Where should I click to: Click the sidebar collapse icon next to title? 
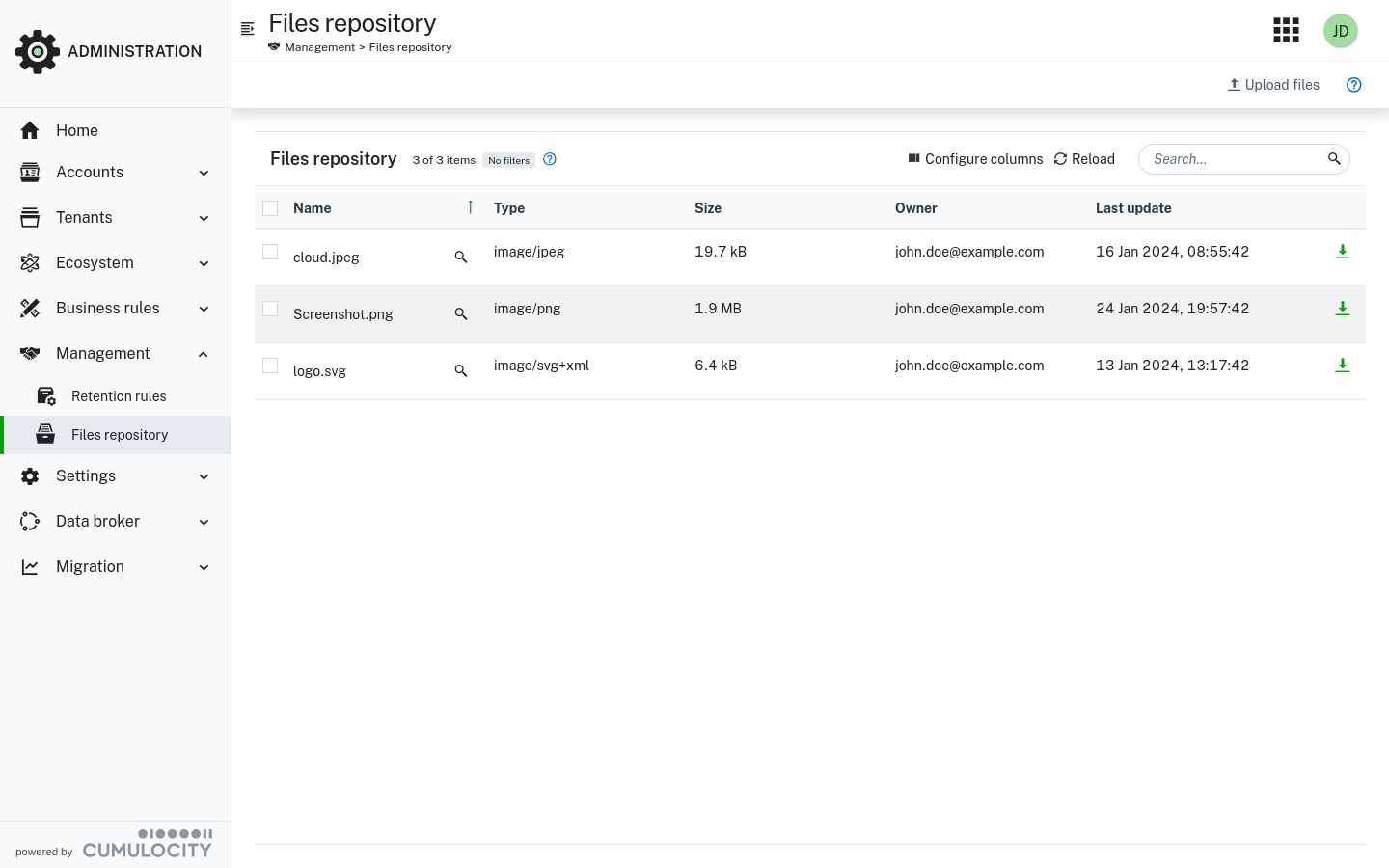248,28
